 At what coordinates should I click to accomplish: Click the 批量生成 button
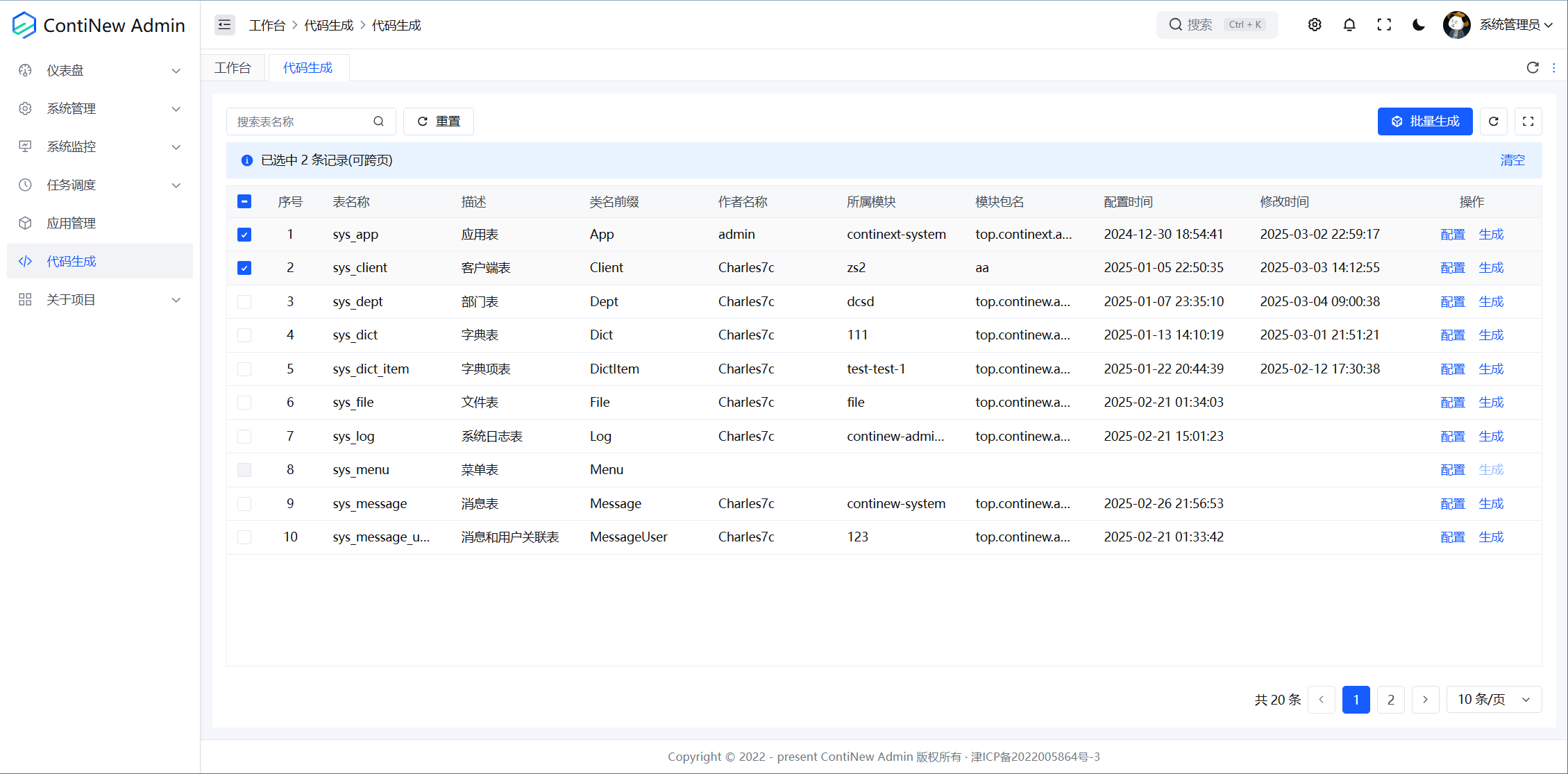point(1425,121)
